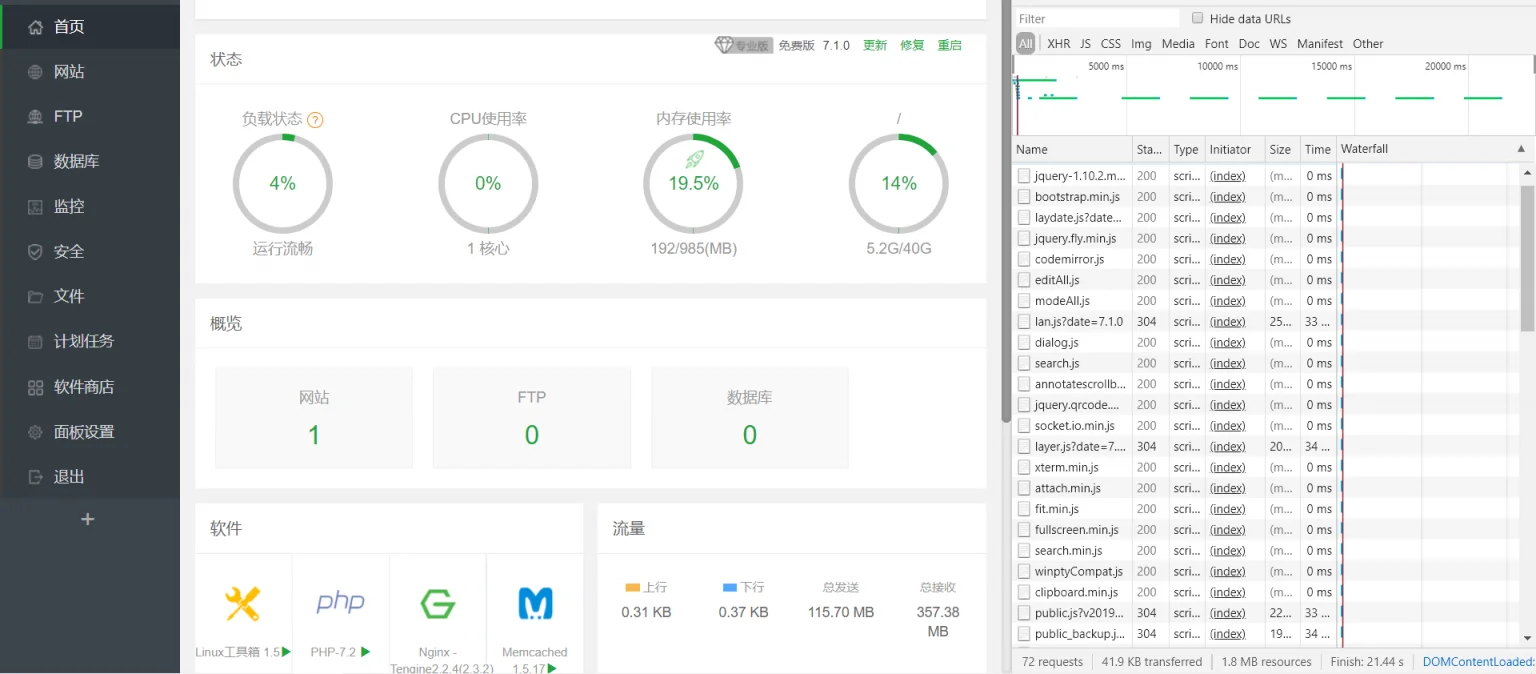Open the Nginx Tengine software icon
The image size is (1536, 674).
pyautogui.click(x=437, y=604)
